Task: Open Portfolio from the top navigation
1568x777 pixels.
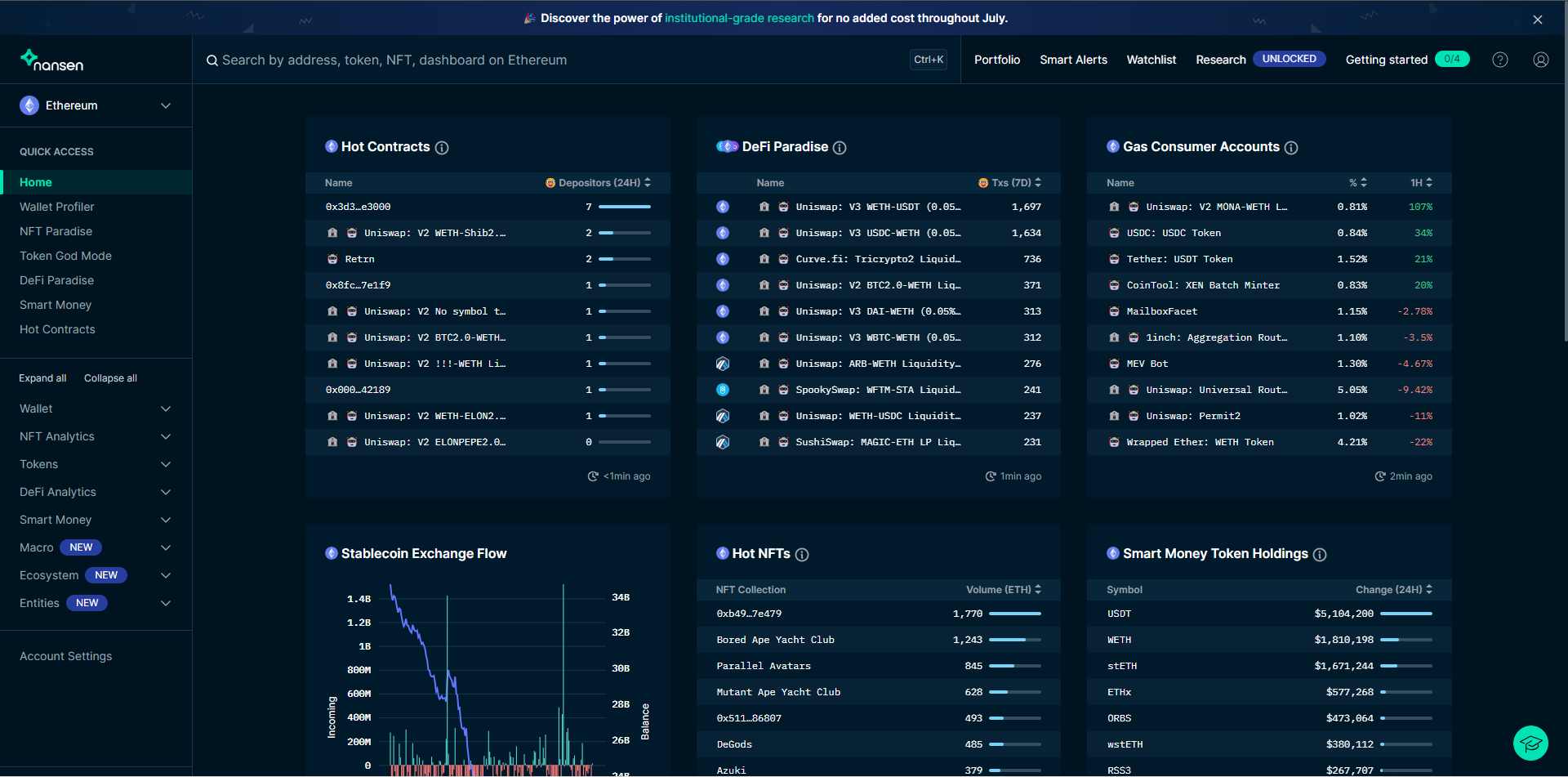Action: tap(996, 60)
